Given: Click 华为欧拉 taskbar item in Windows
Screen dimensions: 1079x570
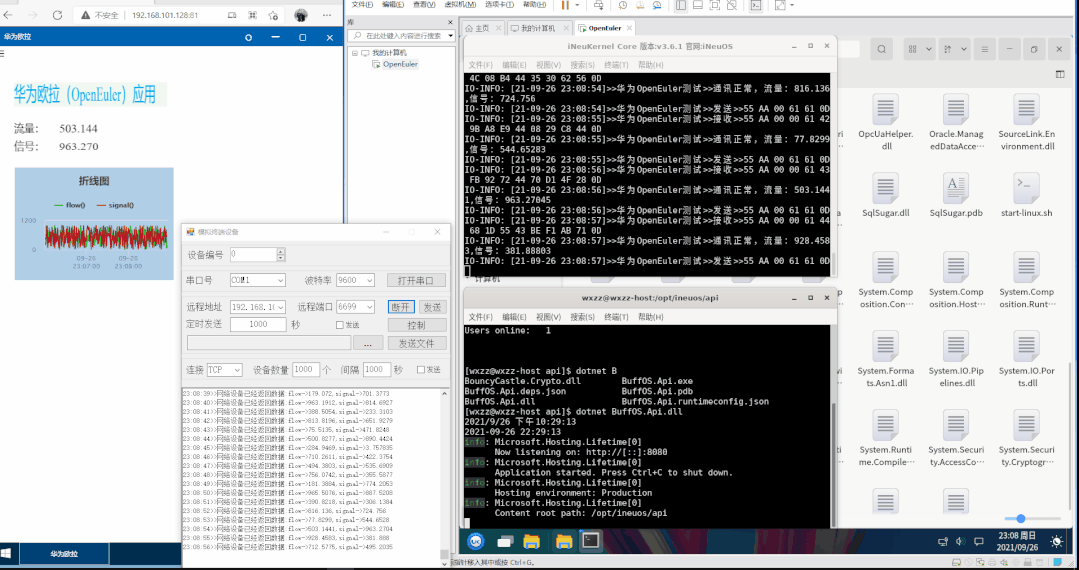Looking at the screenshot, I should pos(64,553).
